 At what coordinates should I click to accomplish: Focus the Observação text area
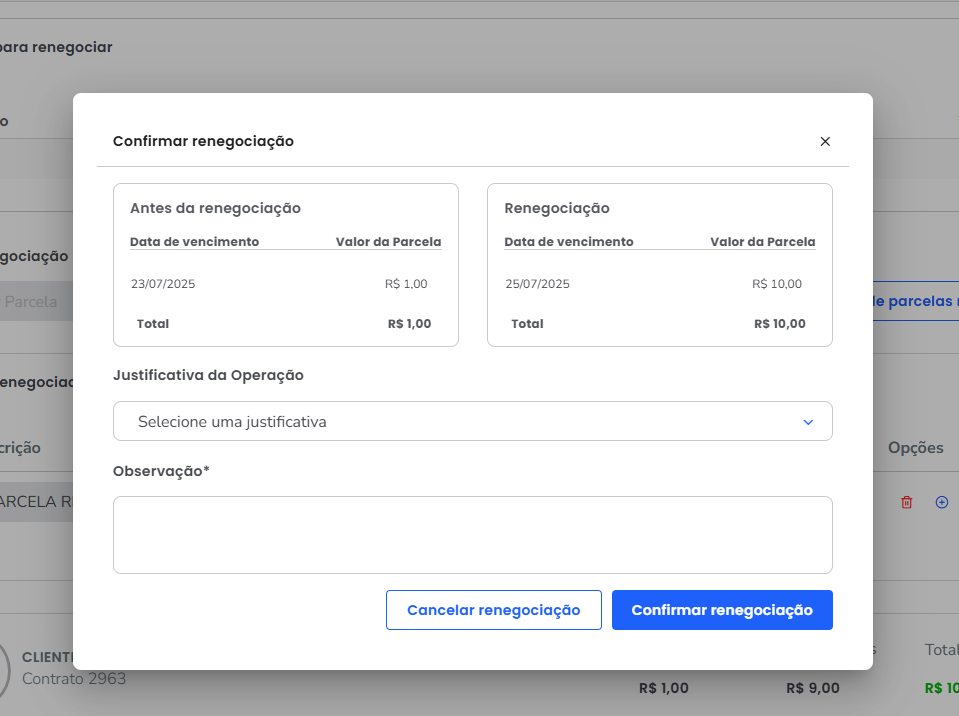tap(472, 535)
